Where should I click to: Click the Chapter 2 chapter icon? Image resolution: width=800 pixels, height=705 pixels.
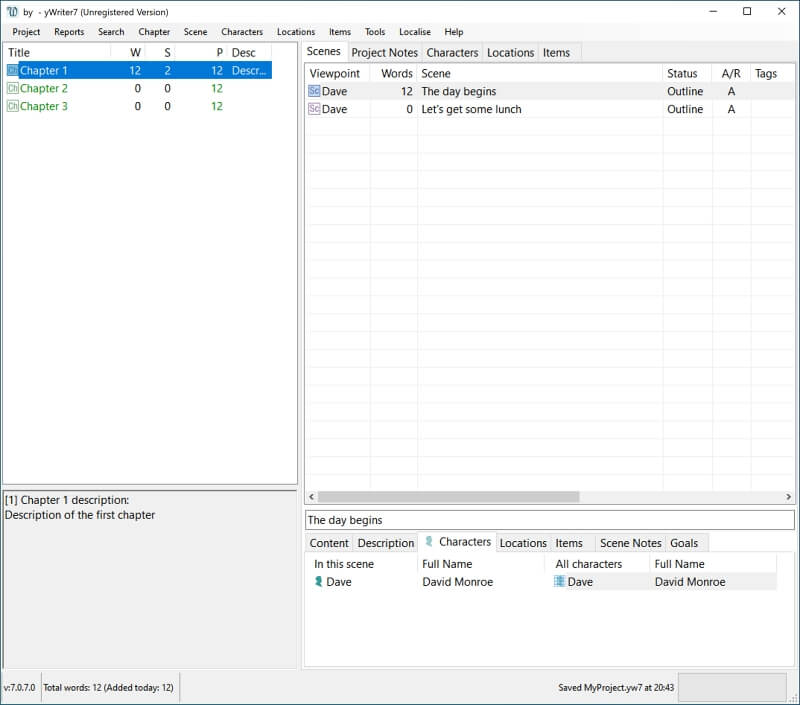(x=13, y=88)
